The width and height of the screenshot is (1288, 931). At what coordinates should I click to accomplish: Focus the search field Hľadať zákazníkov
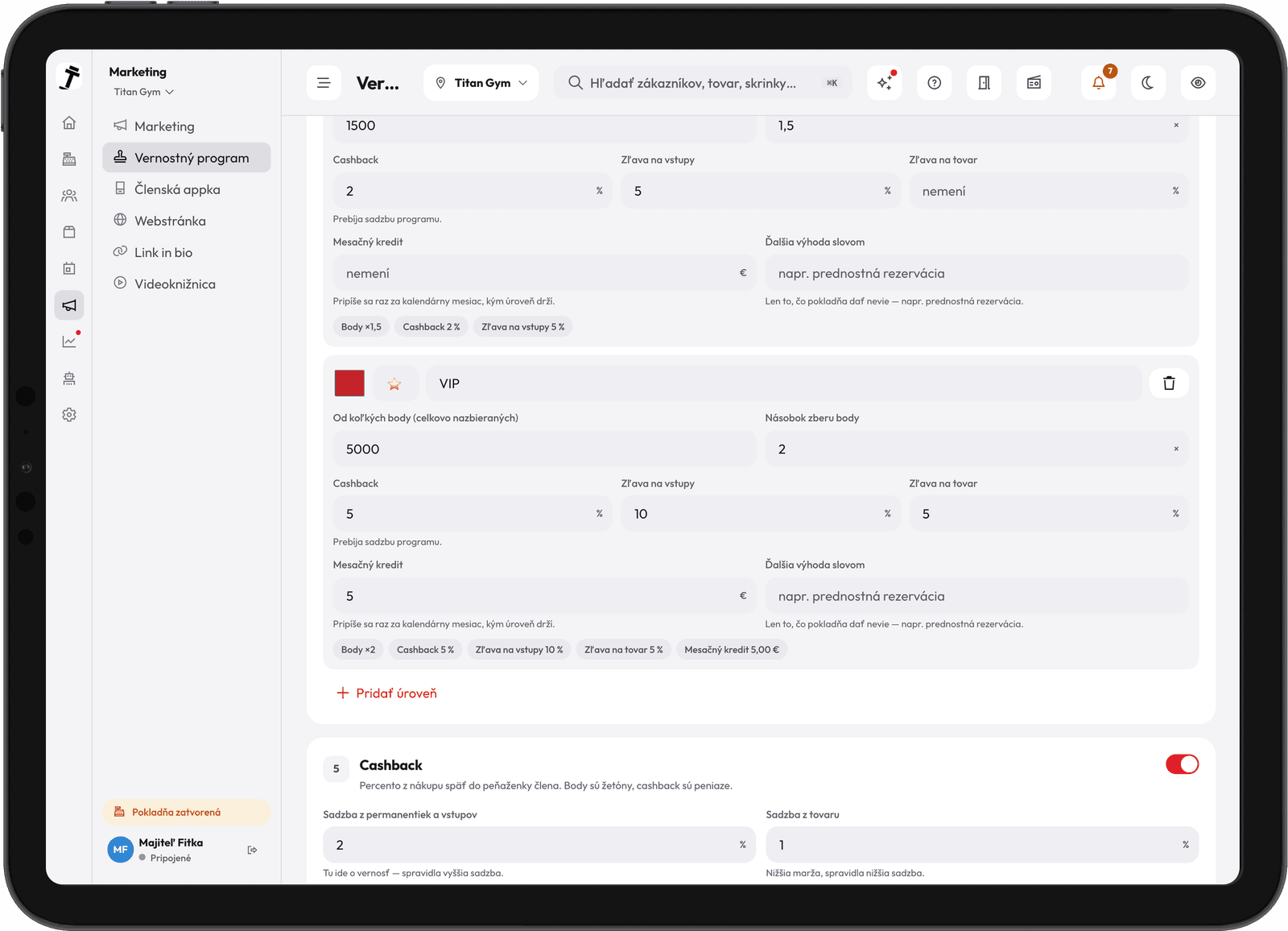pos(702,83)
